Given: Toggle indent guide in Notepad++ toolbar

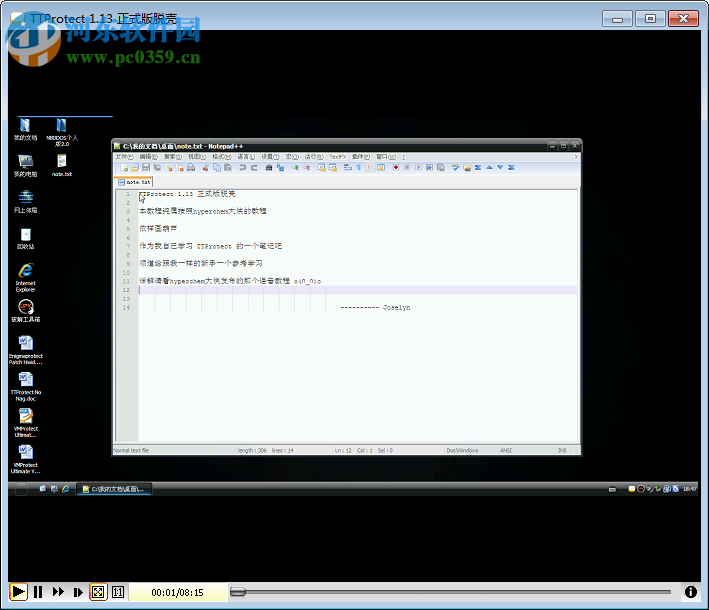Looking at the screenshot, I should [x=370, y=168].
